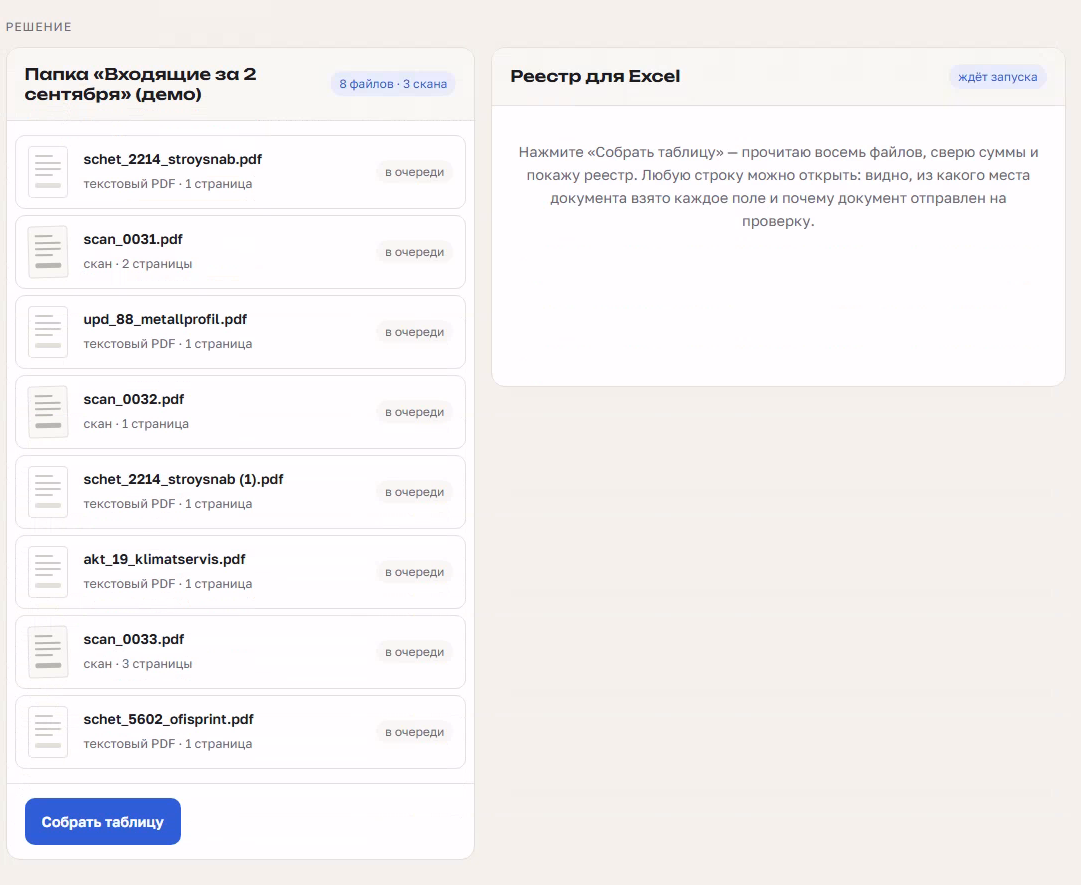Image resolution: width=1081 pixels, height=885 pixels.
Task: Click the «скан · 3 страницы» description
Action: pos(138,664)
